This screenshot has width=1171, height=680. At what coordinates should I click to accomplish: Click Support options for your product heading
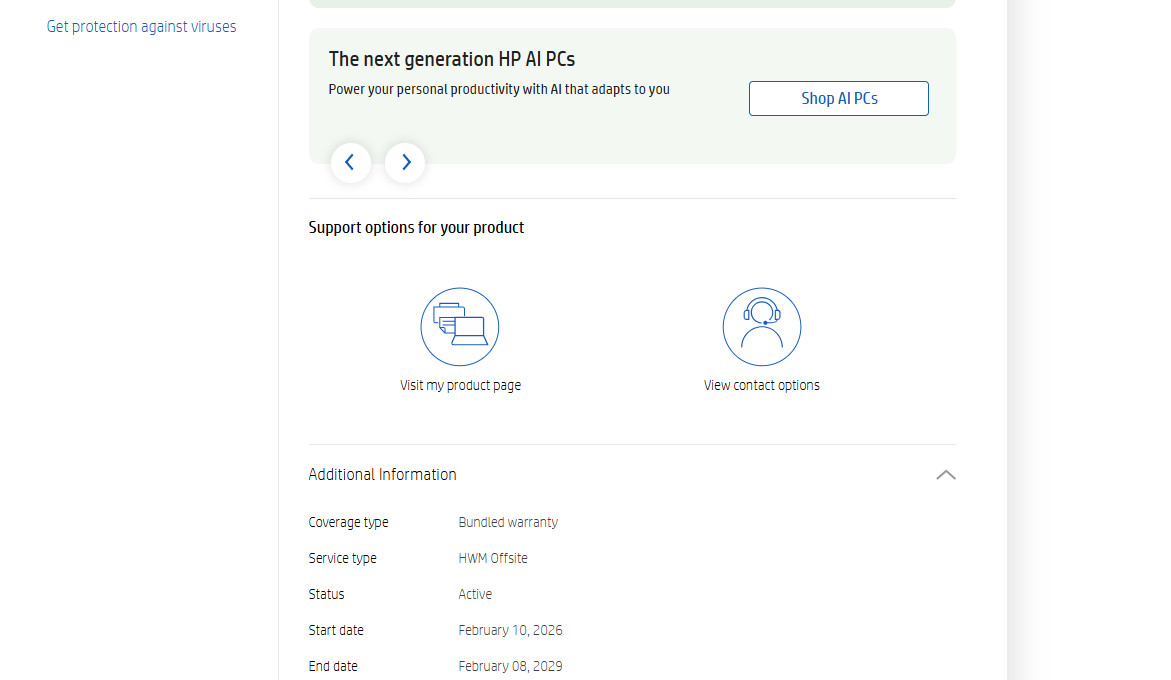(416, 228)
